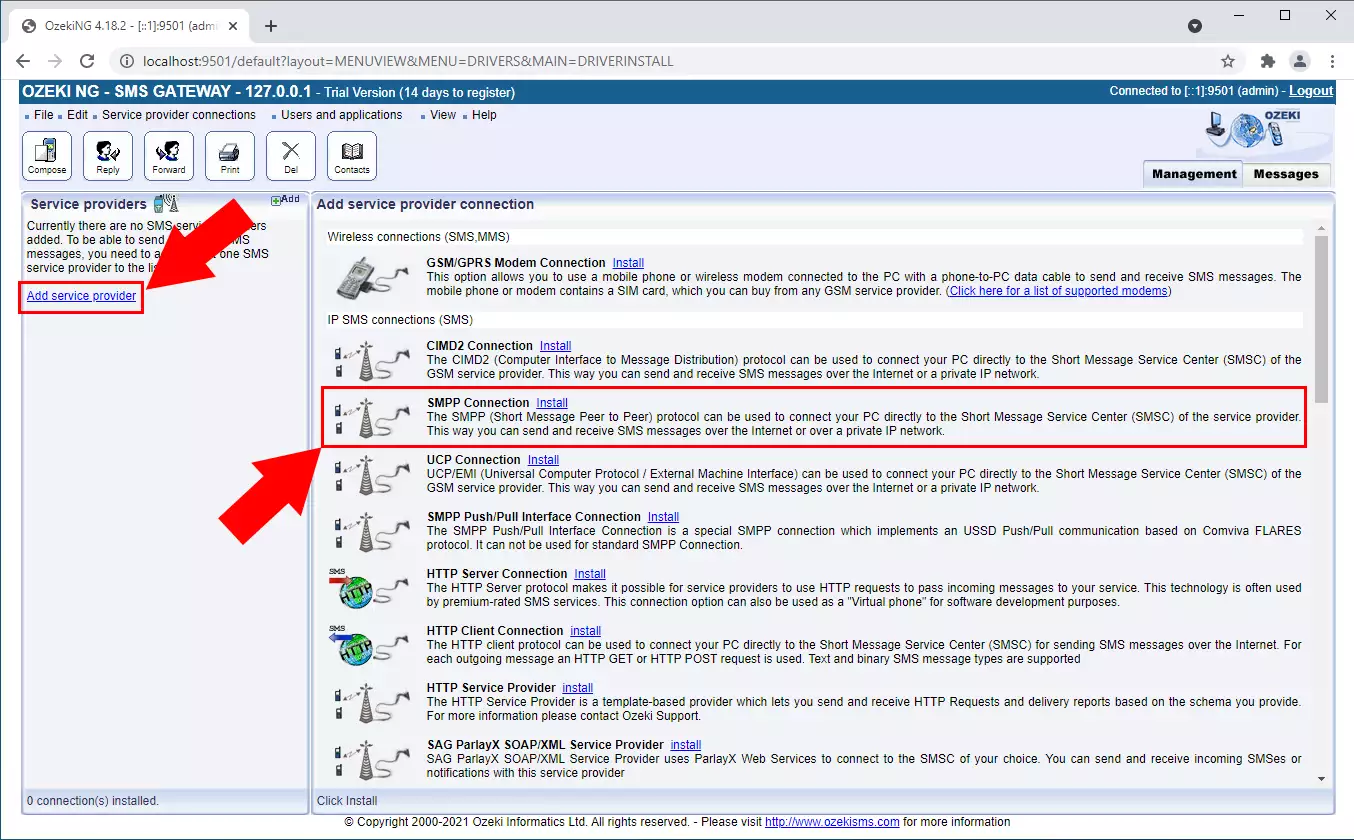This screenshot has width=1354, height=840.
Task: Install UCP Connection
Action: click(x=543, y=460)
